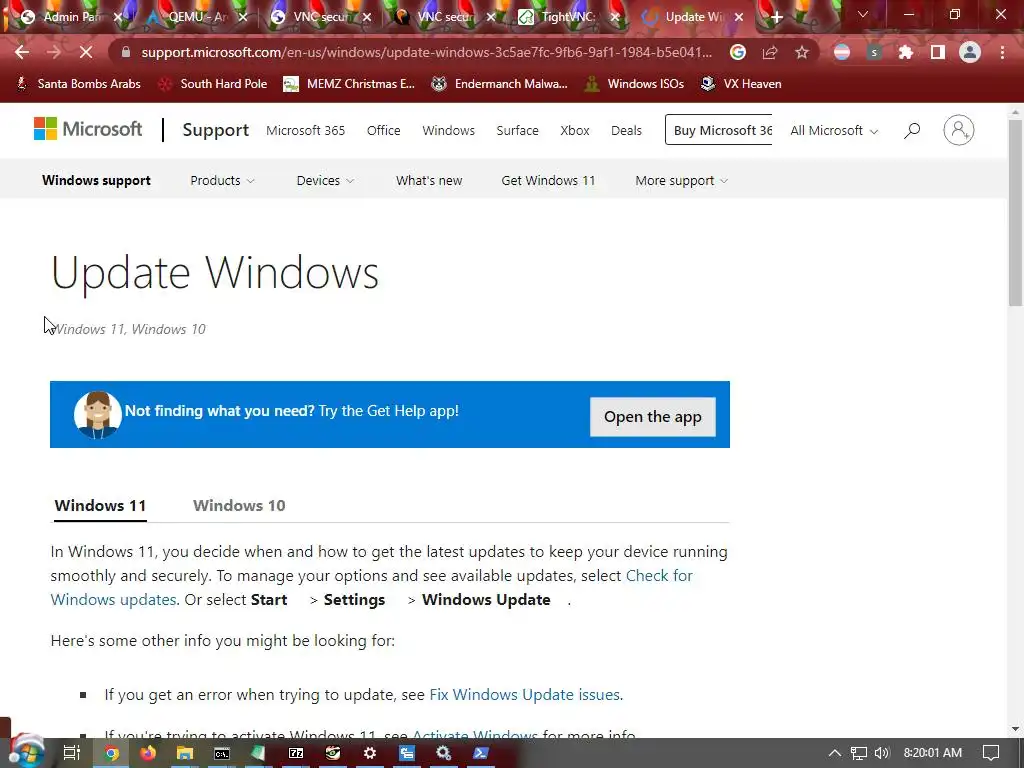Expand the More support dropdown
Image resolution: width=1024 pixels, height=768 pixels.
pyautogui.click(x=681, y=181)
